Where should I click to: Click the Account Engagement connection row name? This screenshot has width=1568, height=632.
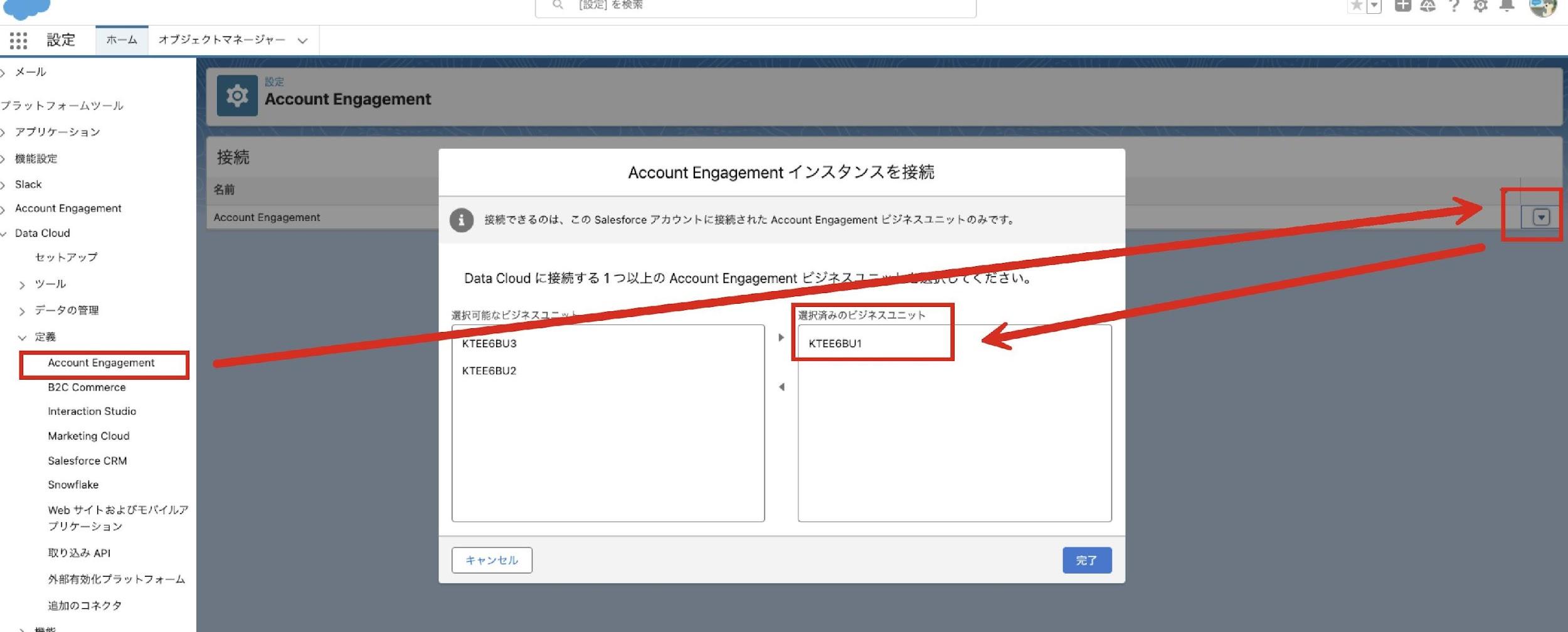267,217
